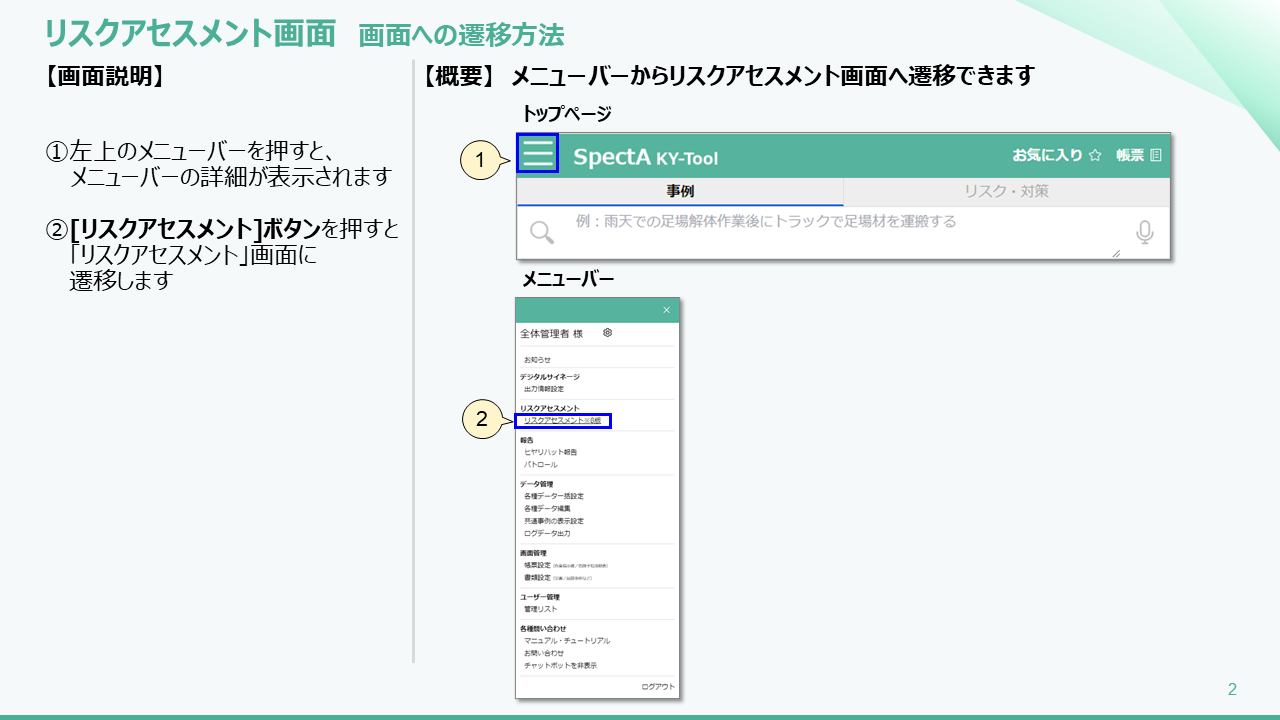The height and width of the screenshot is (720, 1280).
Task: Switch to the リスク・対策 tab
Action: (x=1006, y=191)
